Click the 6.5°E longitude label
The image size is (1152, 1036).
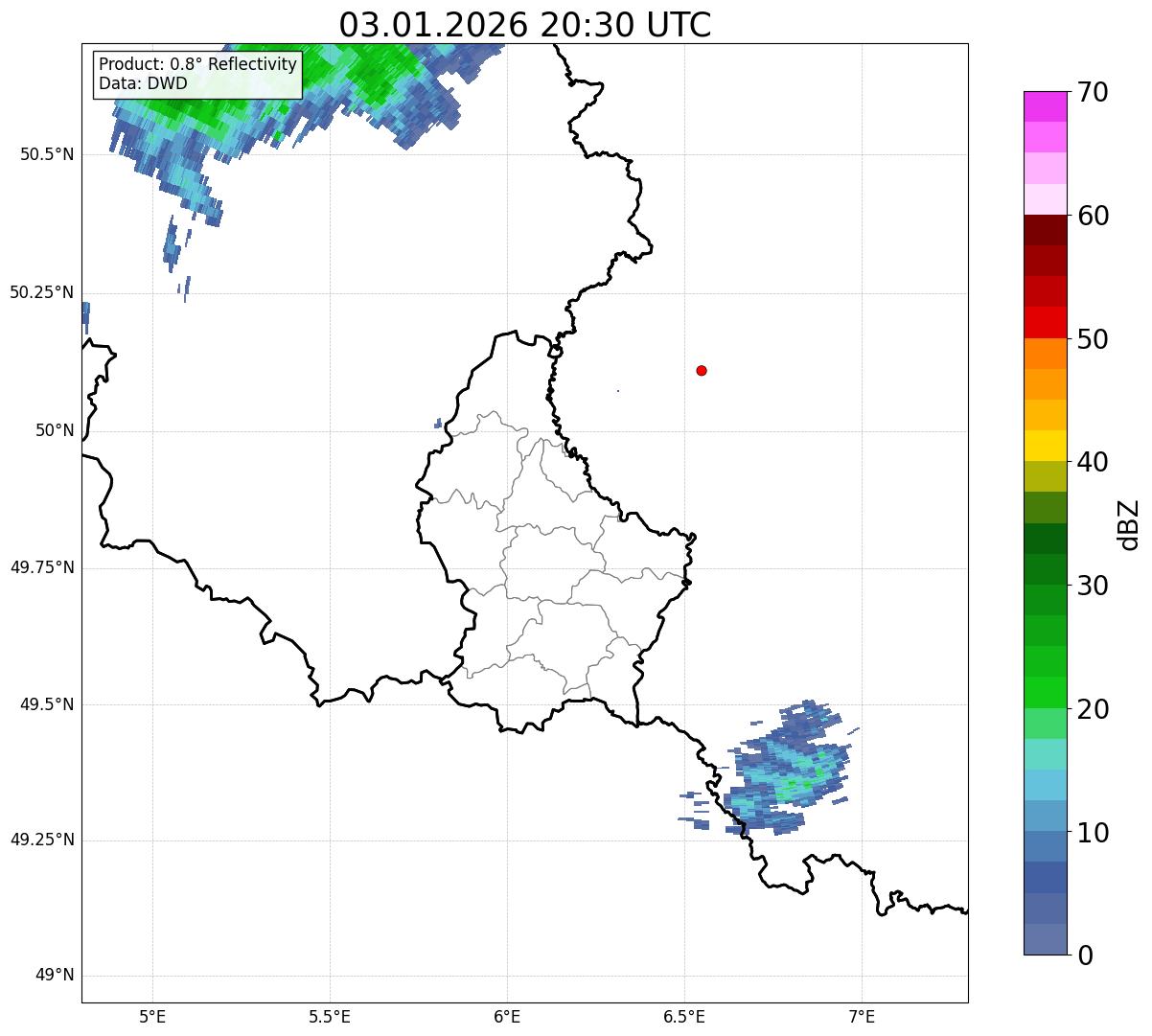tap(684, 1016)
